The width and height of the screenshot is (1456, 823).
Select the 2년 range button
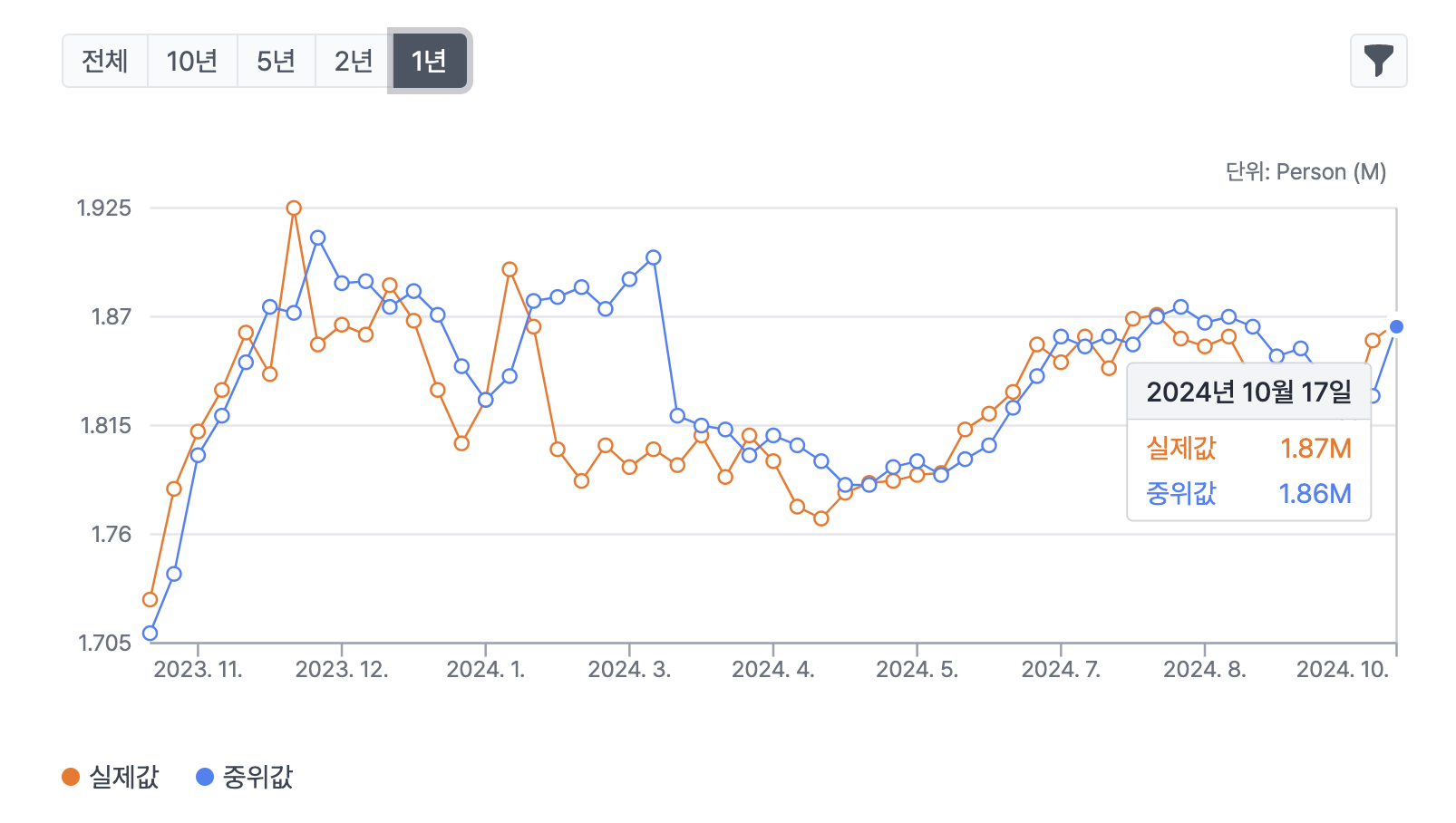(354, 61)
